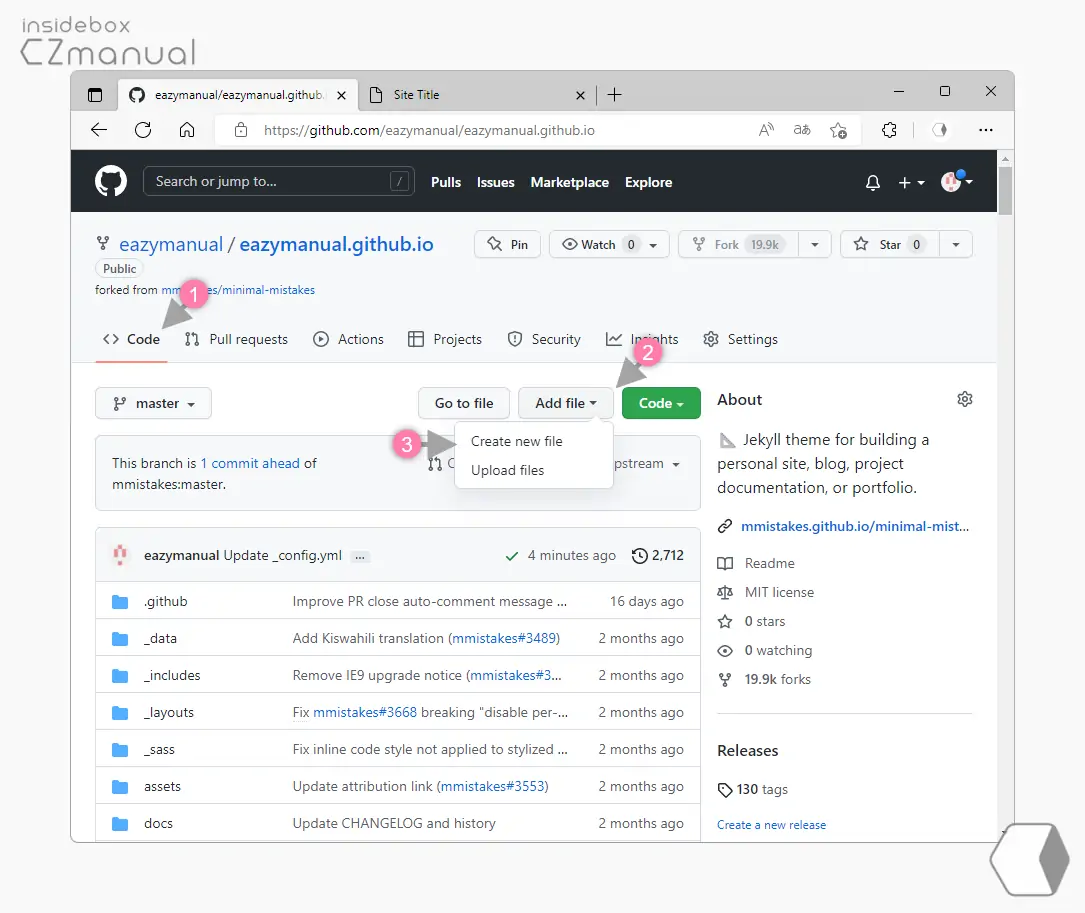Screen dimensions: 1085x913
Task: Add this page to favorites
Action: [x=838, y=130]
